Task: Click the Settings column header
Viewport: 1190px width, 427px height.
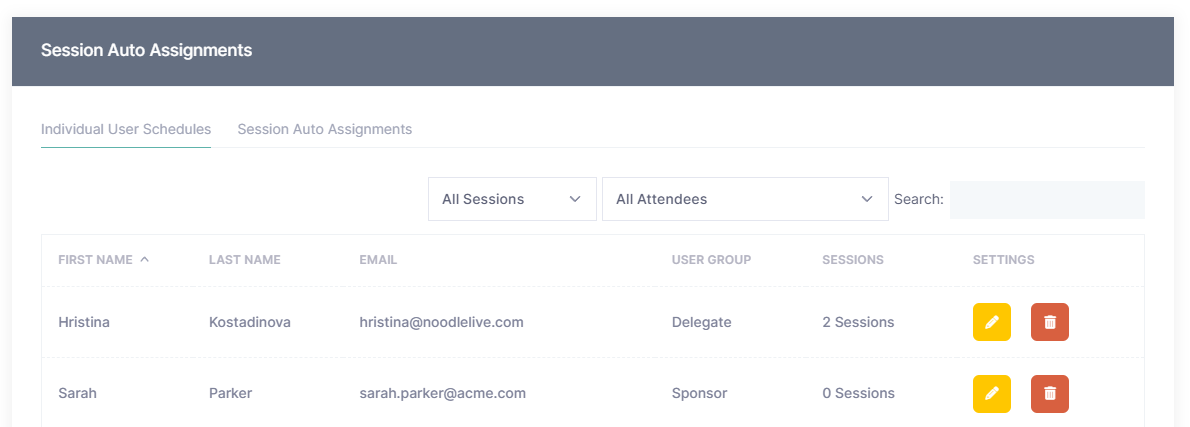Action: tap(1003, 260)
